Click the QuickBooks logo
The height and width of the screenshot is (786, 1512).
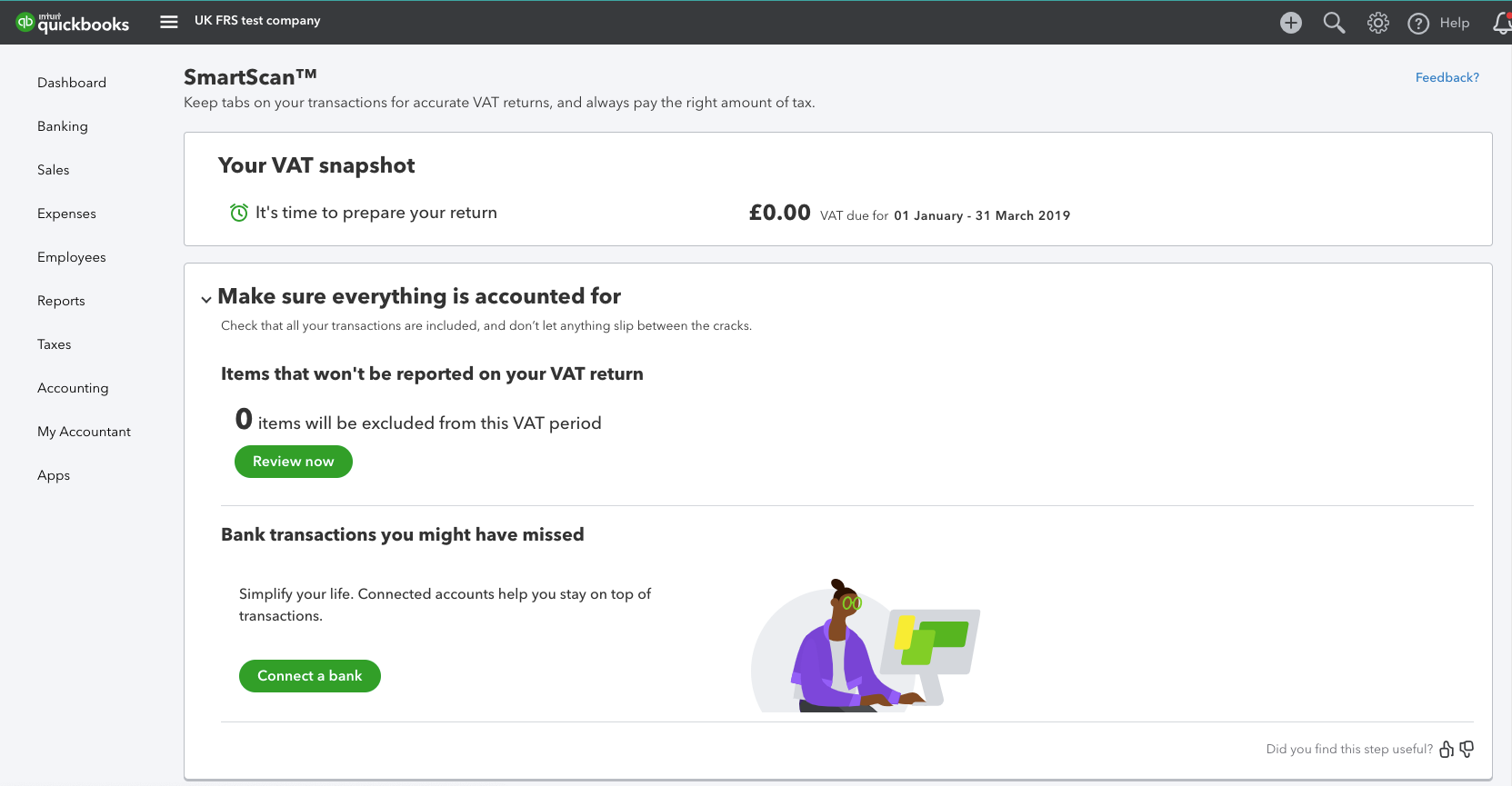[73, 23]
